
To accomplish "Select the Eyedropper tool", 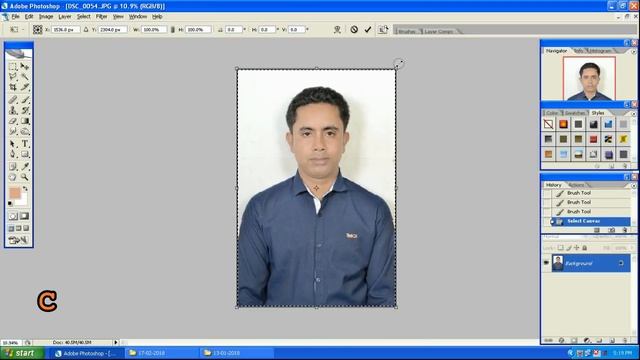I will (x=24, y=167).
